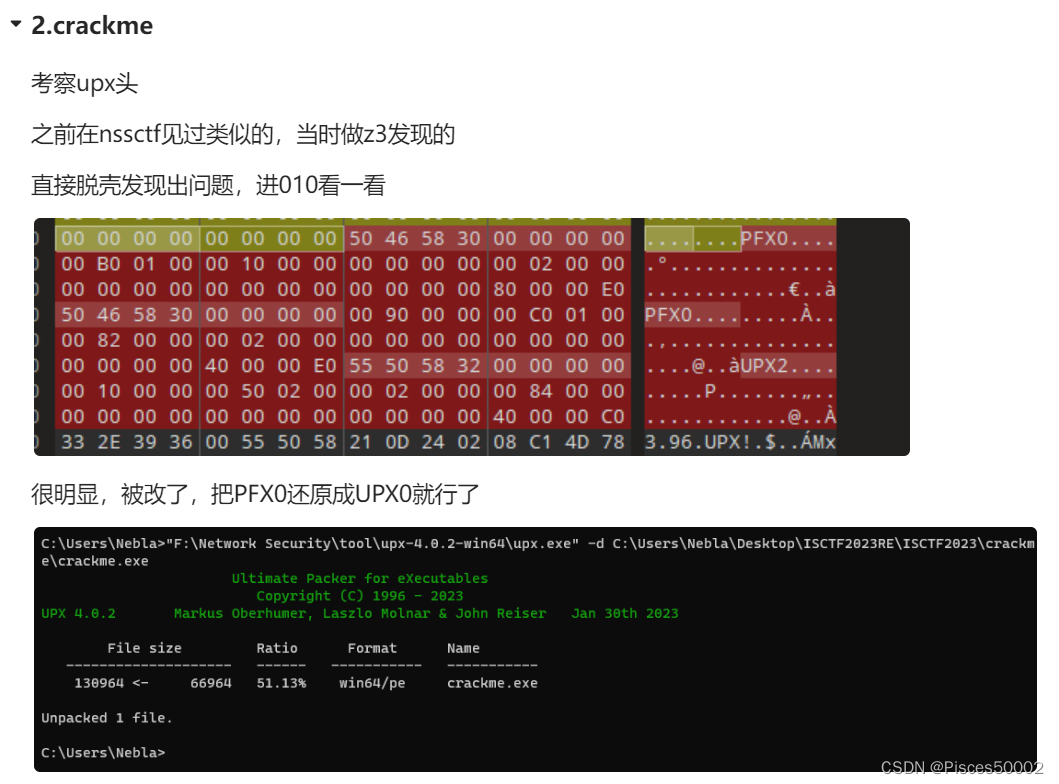Click the heading text "2.crackme"

(x=92, y=25)
